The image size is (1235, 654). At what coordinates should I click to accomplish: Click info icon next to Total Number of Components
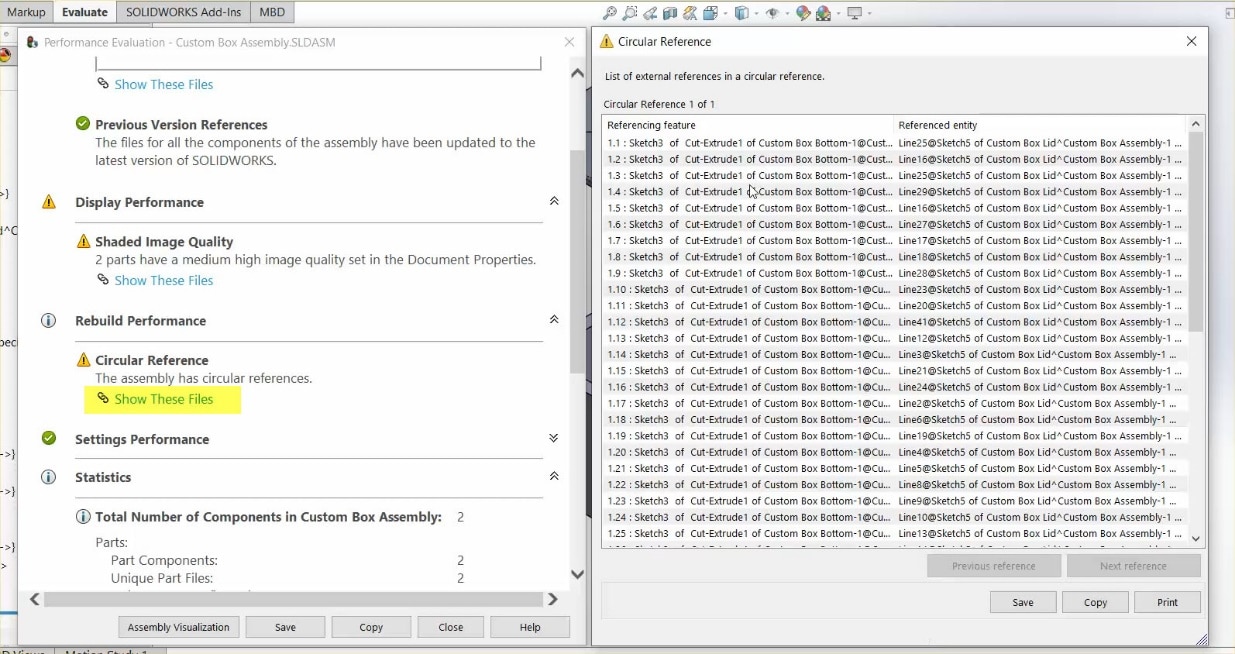[84, 517]
